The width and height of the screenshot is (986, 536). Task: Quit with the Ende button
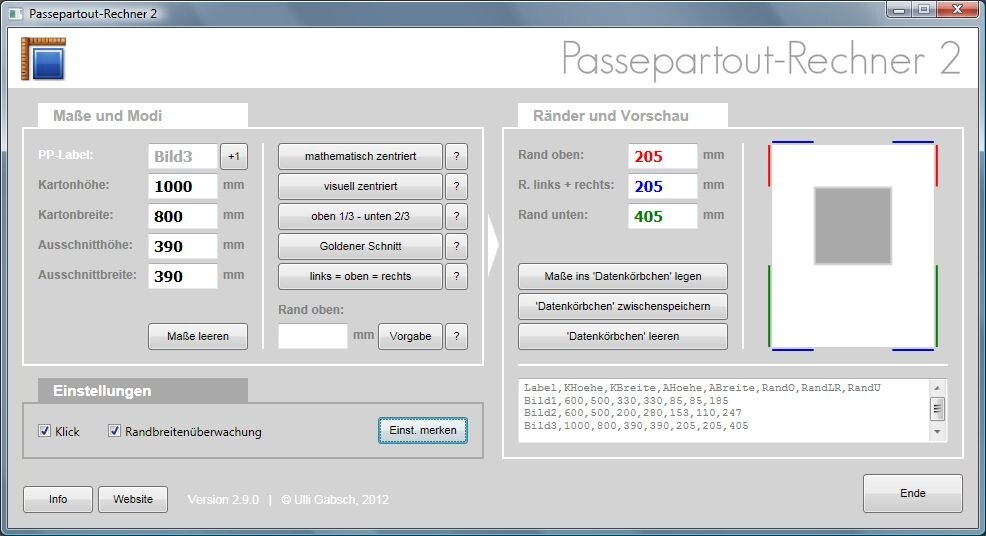point(912,493)
